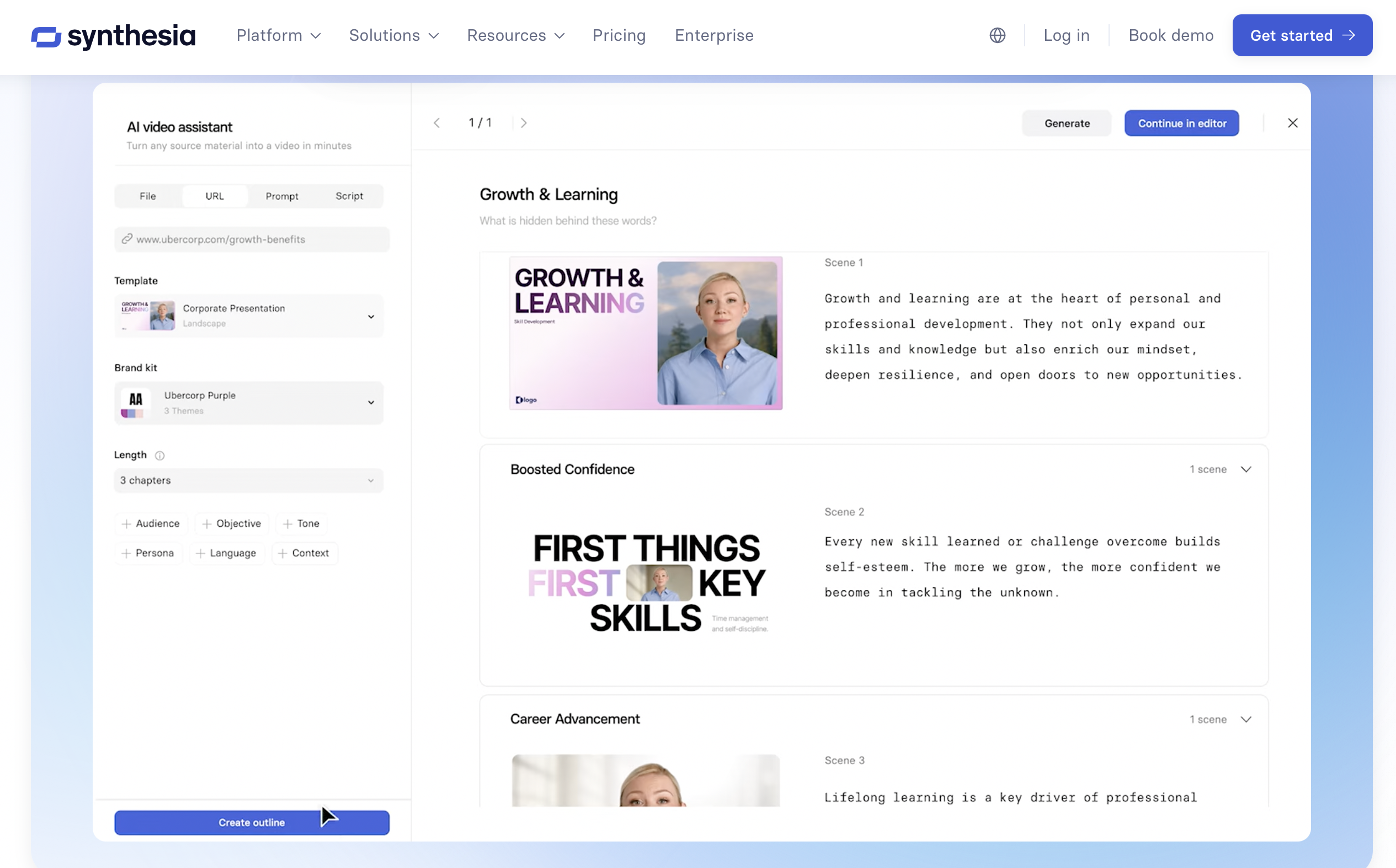
Task: Open the 3 chapters length dropdown
Action: [x=249, y=480]
